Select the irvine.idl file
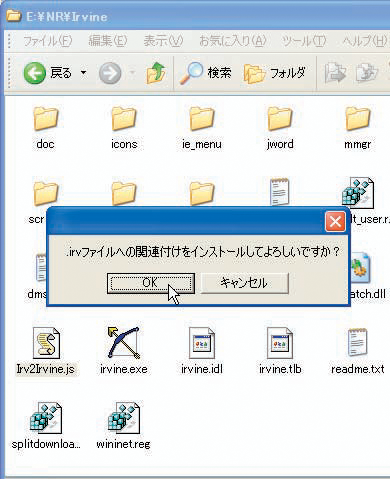390x479 pixels. pyautogui.click(x=202, y=351)
